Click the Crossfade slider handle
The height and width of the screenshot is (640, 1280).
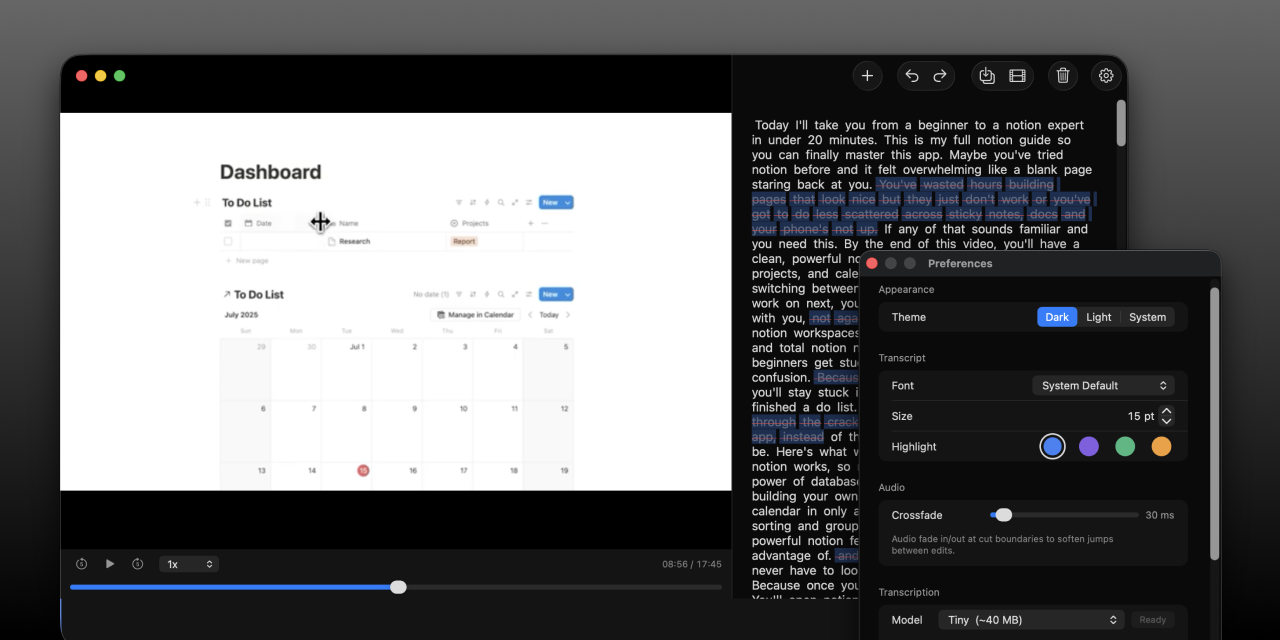click(1004, 515)
